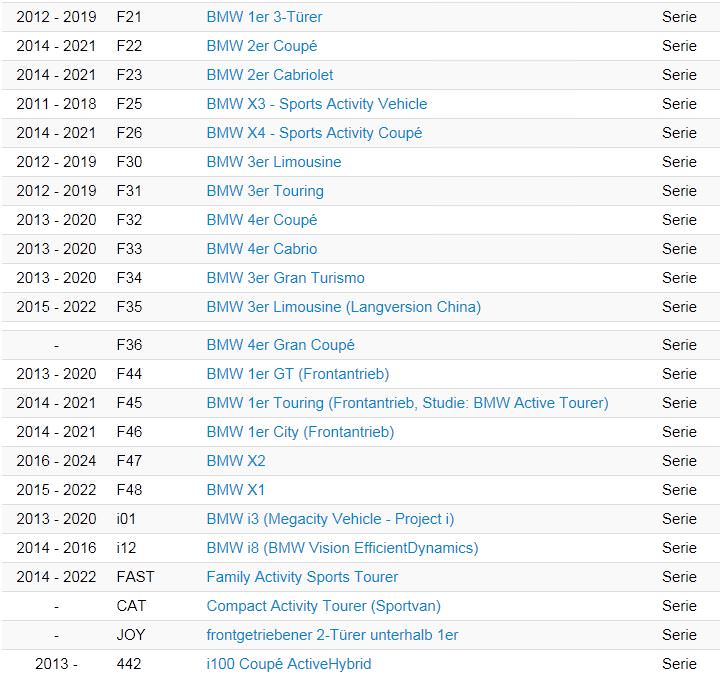Click BMW 2er Cabriolet entry
Viewport: 720px width, 675px height.
(x=270, y=75)
